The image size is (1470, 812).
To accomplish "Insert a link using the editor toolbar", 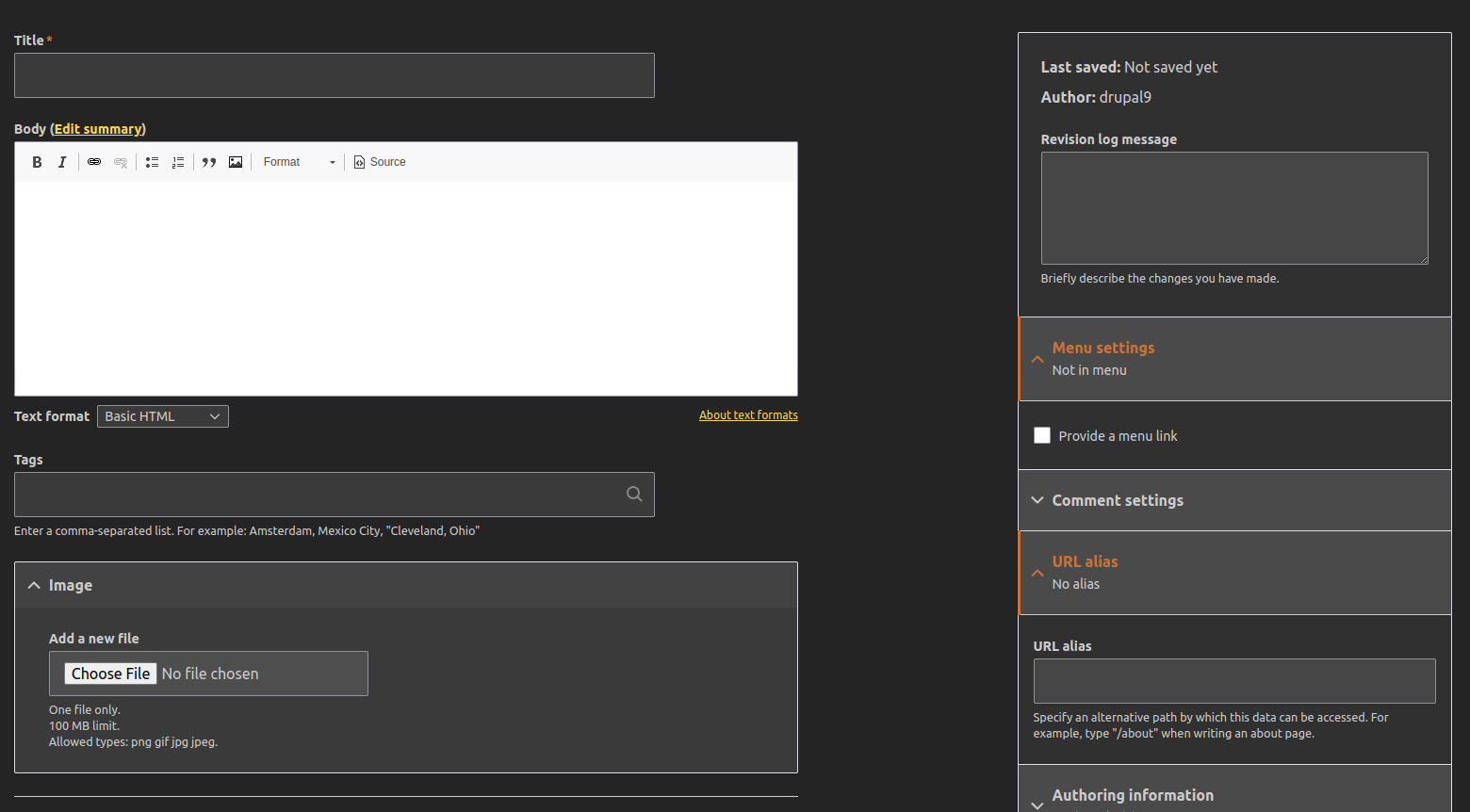I will [93, 161].
